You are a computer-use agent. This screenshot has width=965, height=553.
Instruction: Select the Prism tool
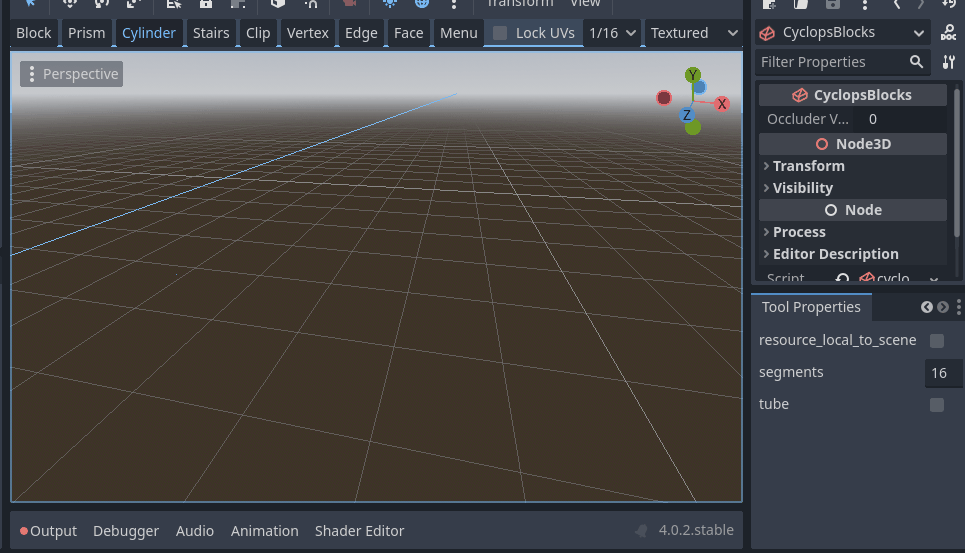point(86,33)
